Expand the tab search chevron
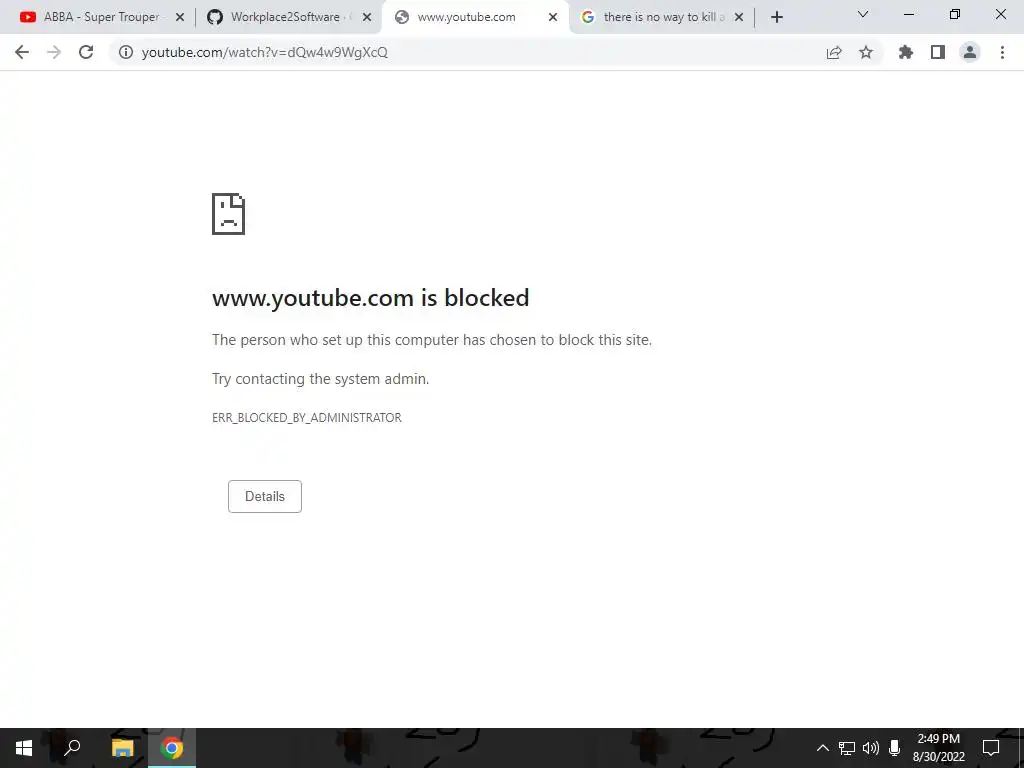Viewport: 1024px width, 768px height. [x=863, y=14]
